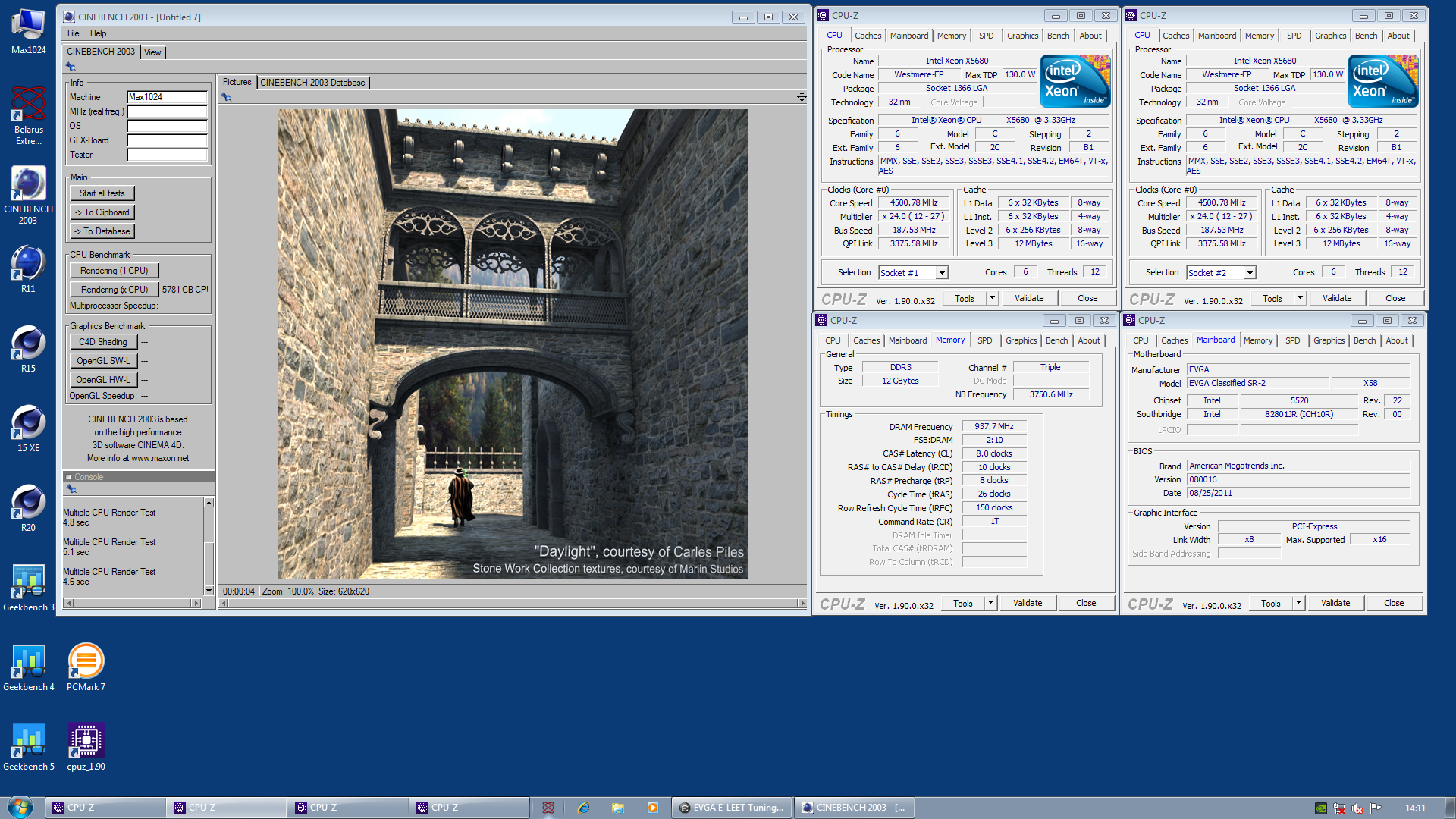
Task: Click the move-arrows icon in the Pictures pane
Action: [801, 96]
